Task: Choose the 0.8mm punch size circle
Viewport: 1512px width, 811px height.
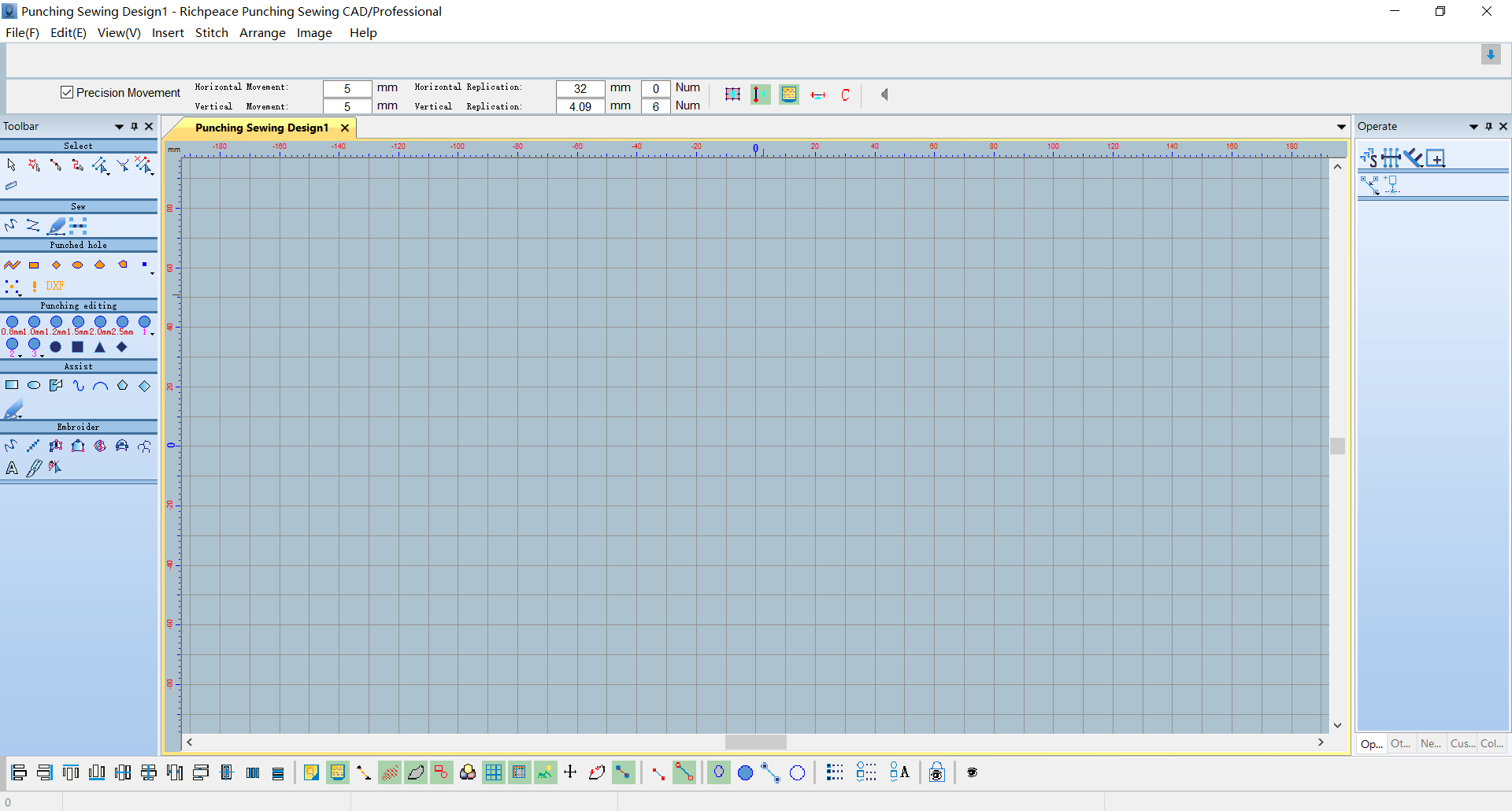Action: tap(12, 322)
